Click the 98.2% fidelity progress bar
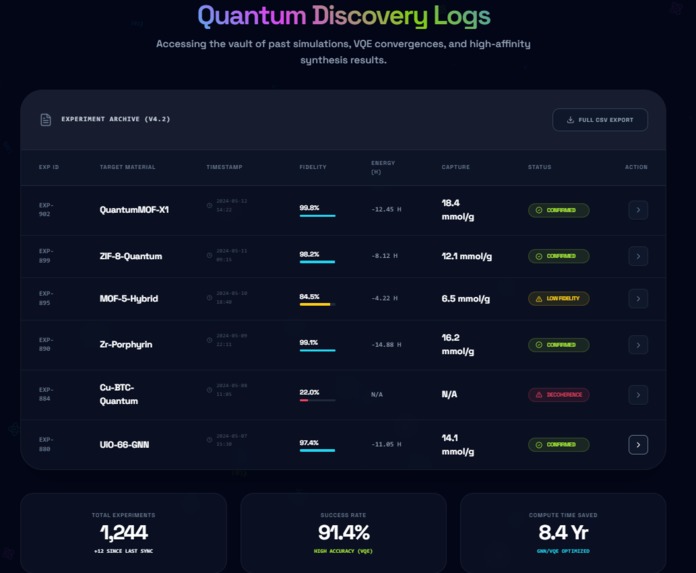This screenshot has height=573, width=696. pos(317,262)
